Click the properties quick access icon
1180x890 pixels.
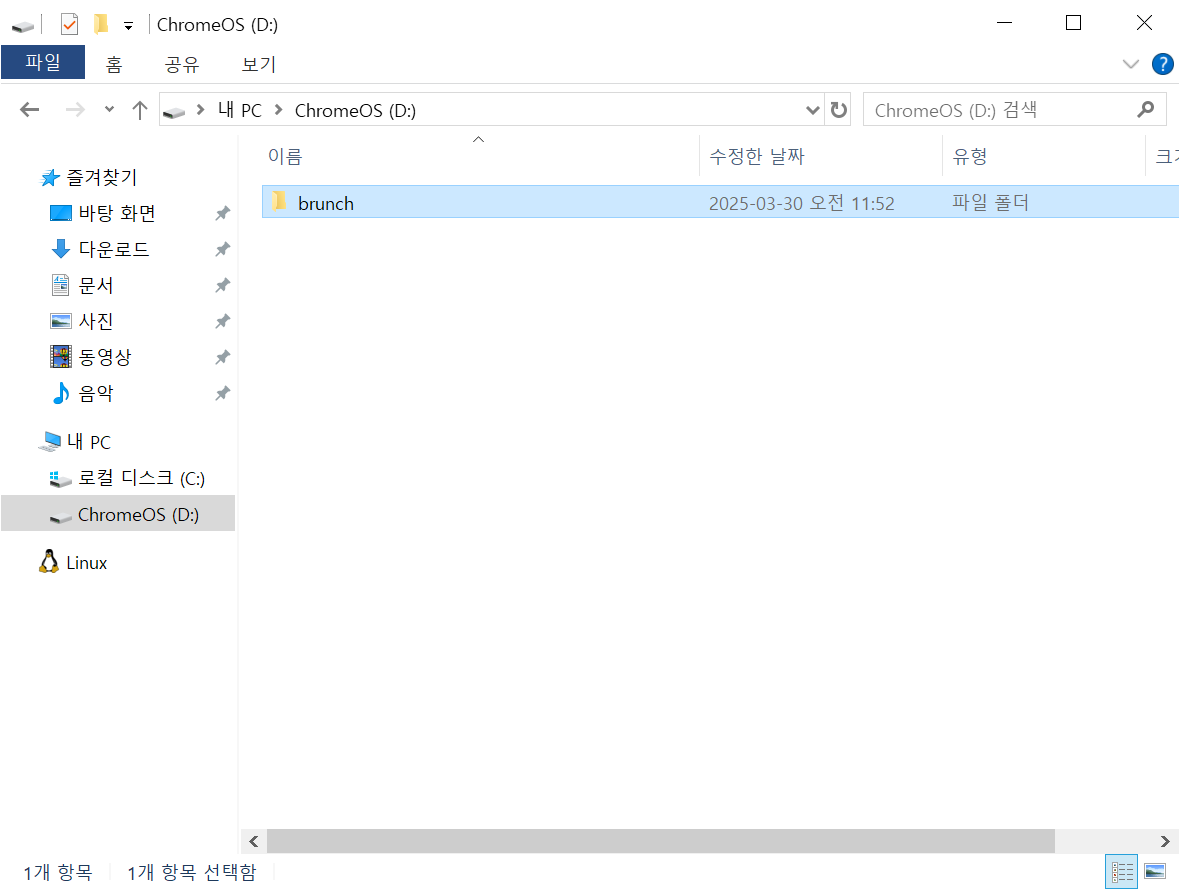coord(69,25)
